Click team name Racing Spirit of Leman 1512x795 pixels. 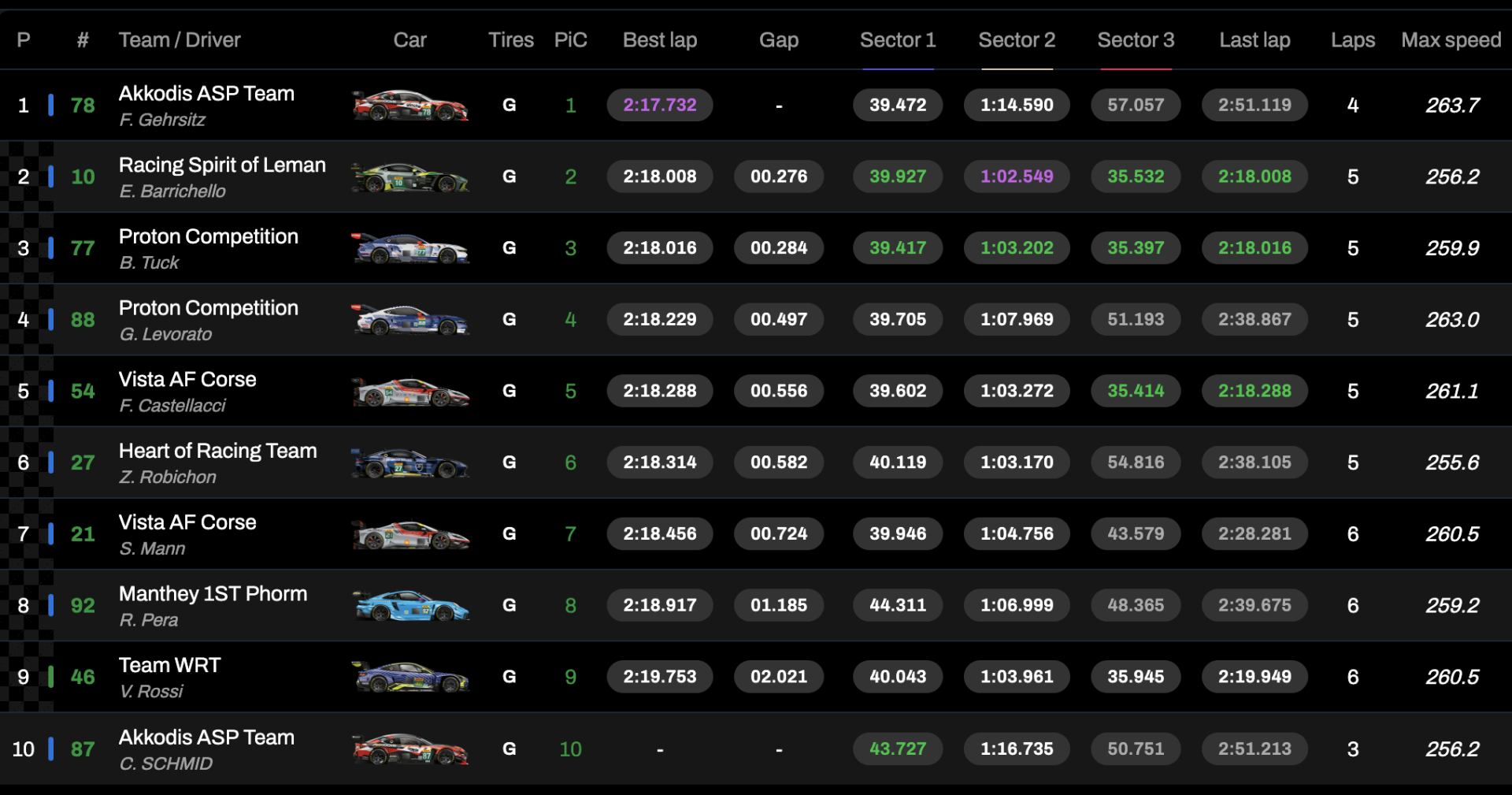222,165
